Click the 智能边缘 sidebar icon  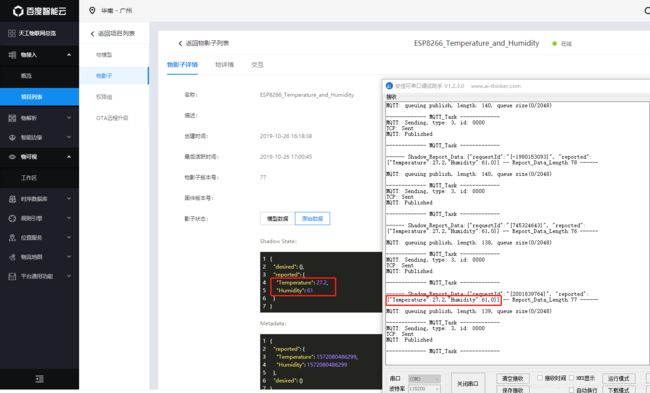[x=12, y=138]
